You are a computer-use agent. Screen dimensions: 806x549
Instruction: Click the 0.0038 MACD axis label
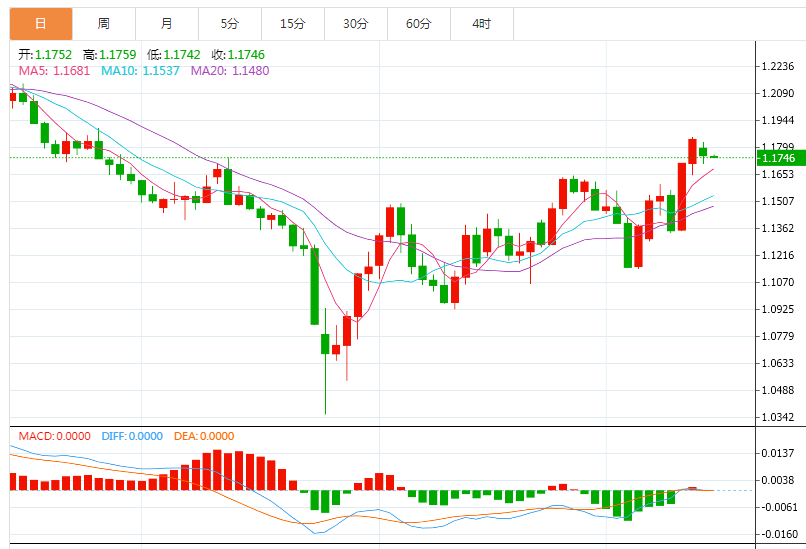point(778,480)
